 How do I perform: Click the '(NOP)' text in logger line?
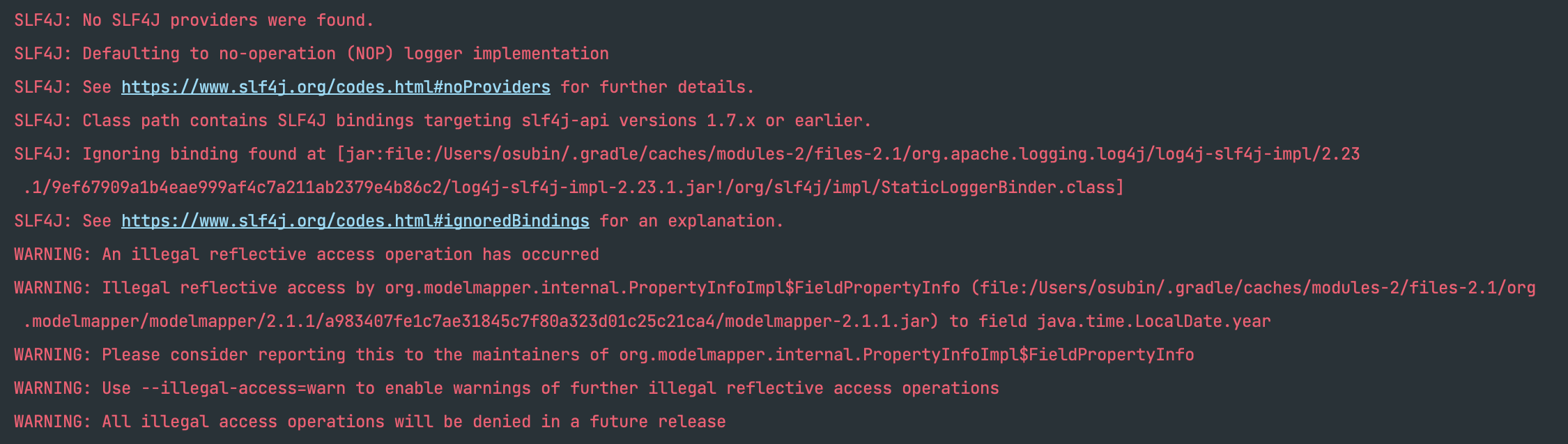pyautogui.click(x=370, y=54)
